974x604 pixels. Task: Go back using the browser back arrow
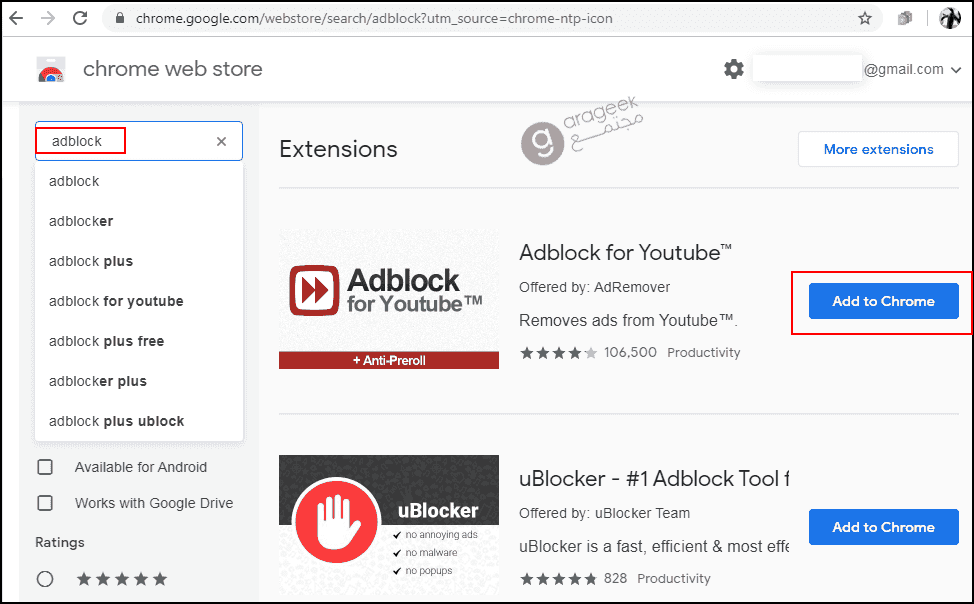coord(16,18)
